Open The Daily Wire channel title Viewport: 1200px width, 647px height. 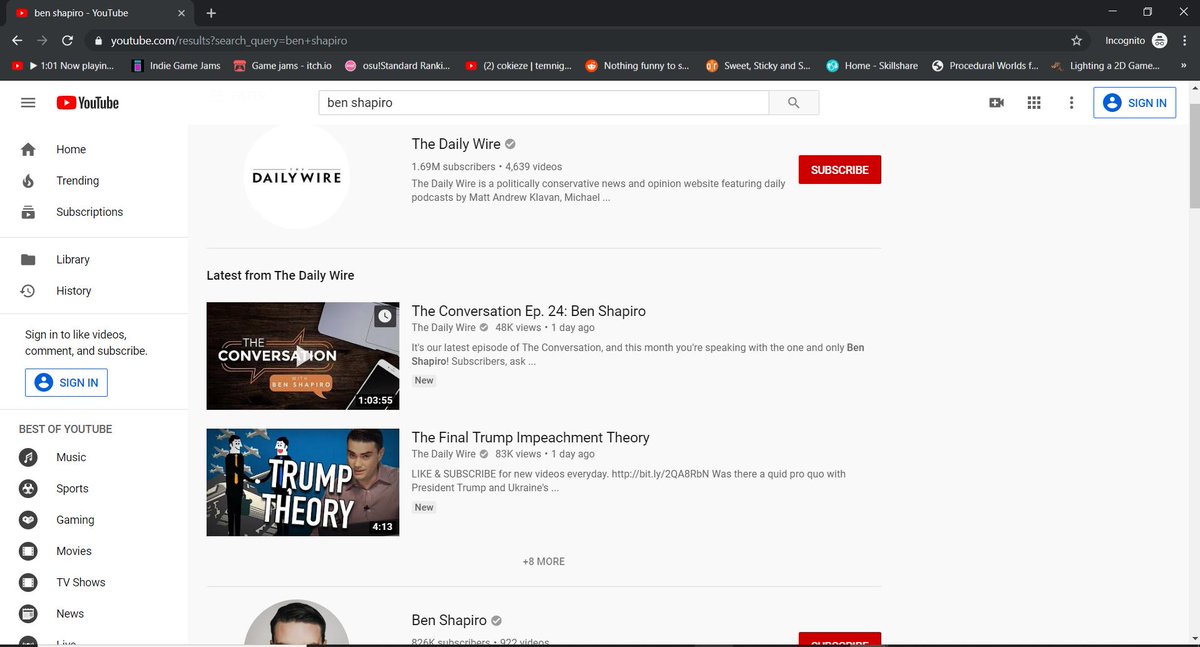point(456,144)
